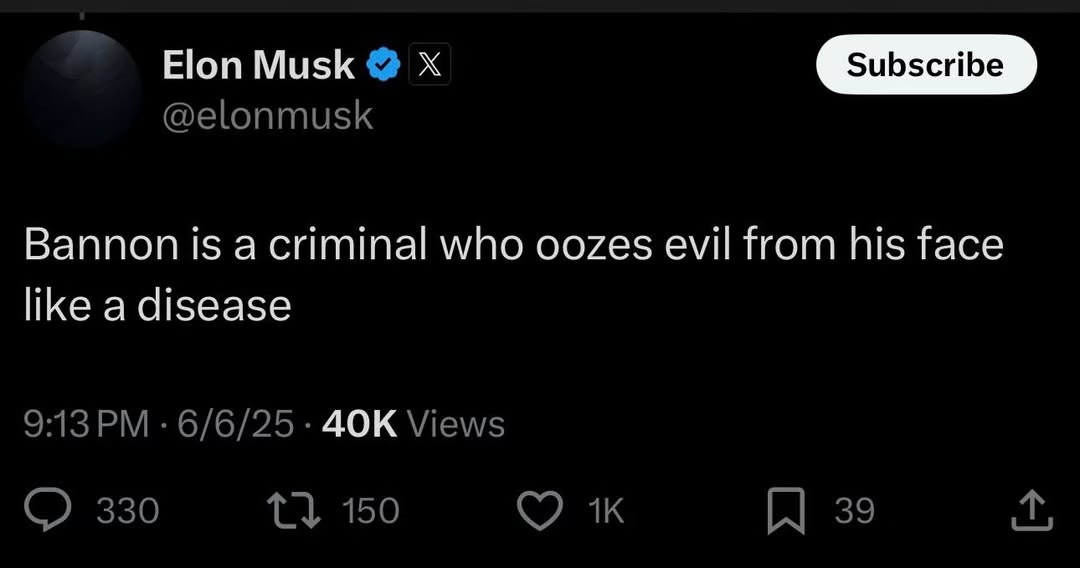Click the 6/6/25 post date
1080x568 pixels.
[x=234, y=425]
